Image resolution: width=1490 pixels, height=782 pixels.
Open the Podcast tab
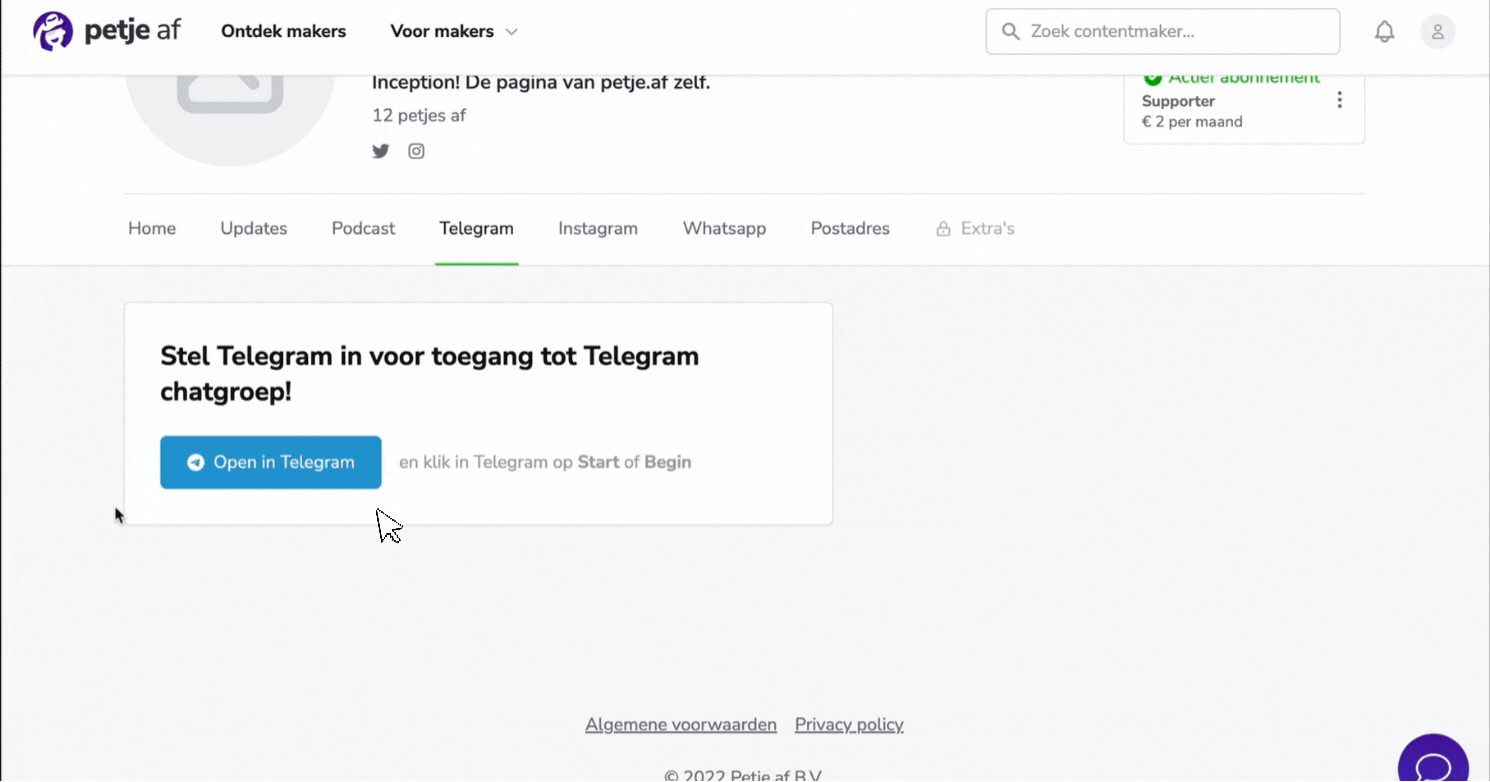tap(363, 229)
